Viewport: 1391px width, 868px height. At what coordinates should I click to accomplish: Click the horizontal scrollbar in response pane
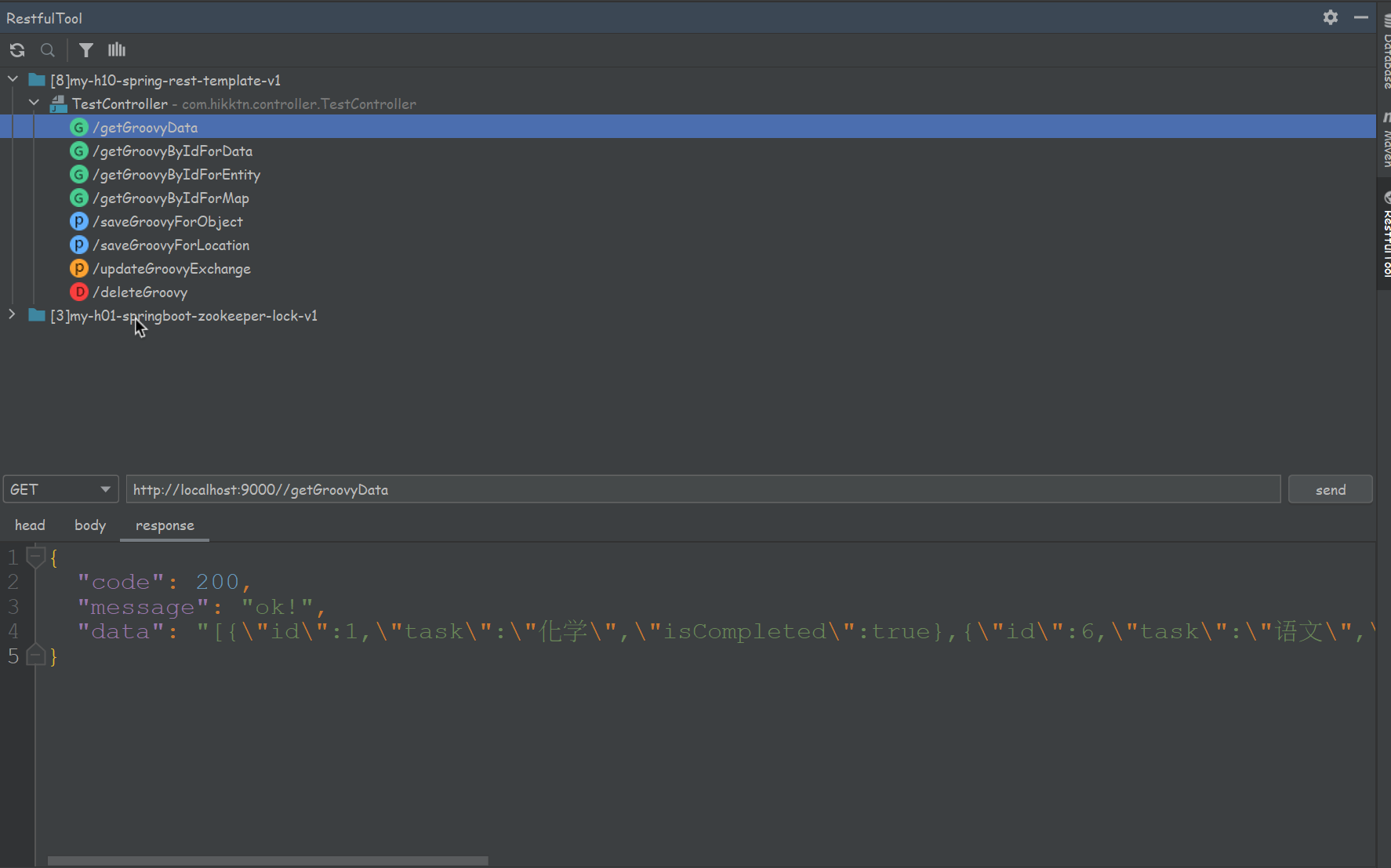click(268, 861)
